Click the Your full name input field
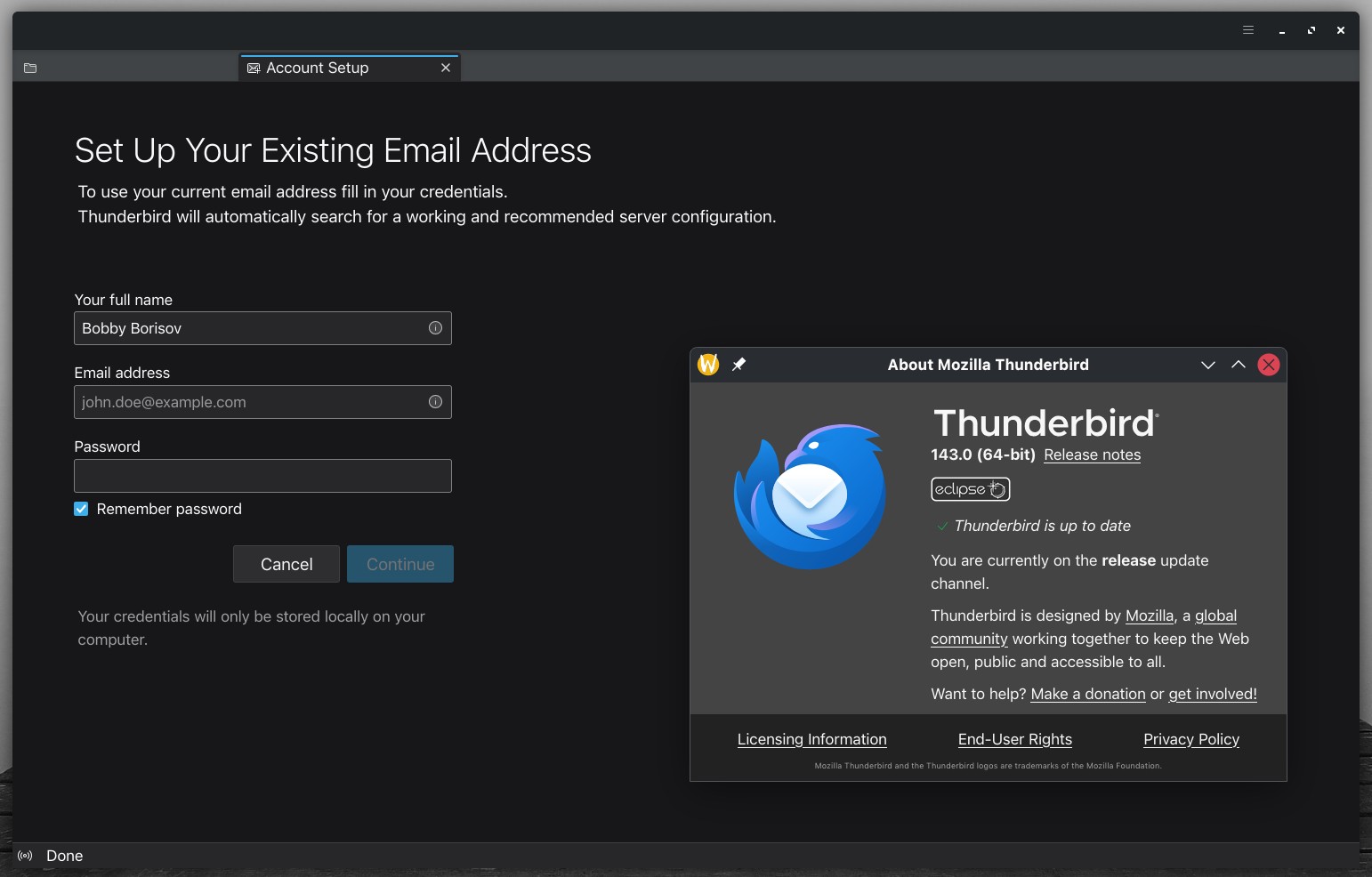The image size is (1372, 877). [262, 328]
